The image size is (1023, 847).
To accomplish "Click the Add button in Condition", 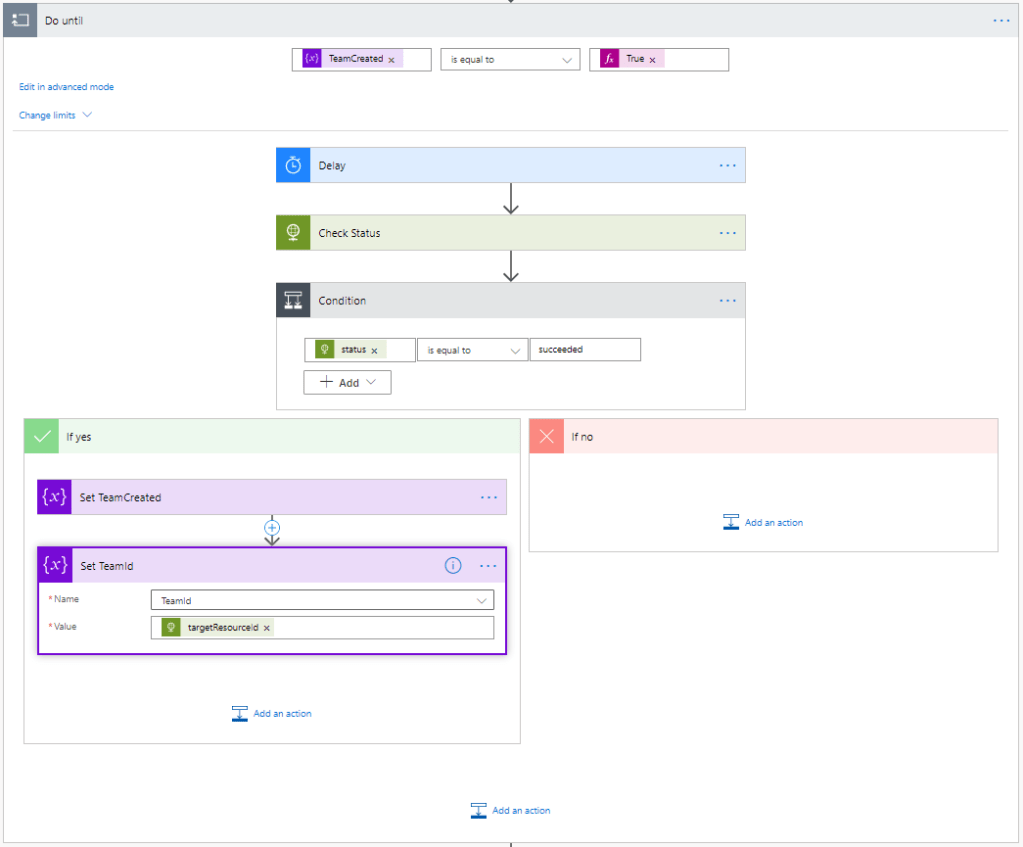I will coord(347,382).
